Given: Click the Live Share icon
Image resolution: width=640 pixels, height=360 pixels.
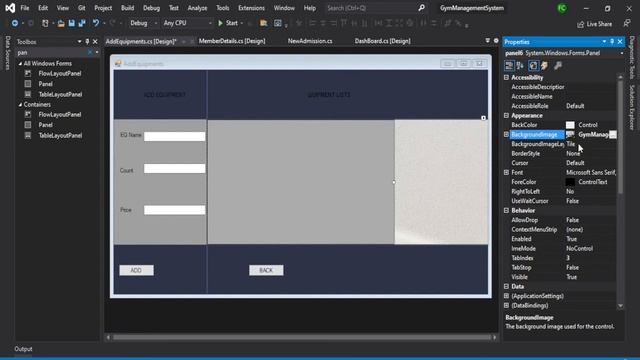Looking at the screenshot, I should click(580, 24).
